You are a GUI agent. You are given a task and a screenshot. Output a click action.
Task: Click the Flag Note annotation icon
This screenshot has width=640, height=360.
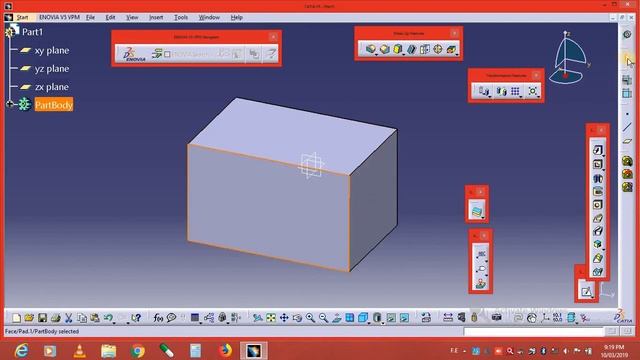coord(482,269)
